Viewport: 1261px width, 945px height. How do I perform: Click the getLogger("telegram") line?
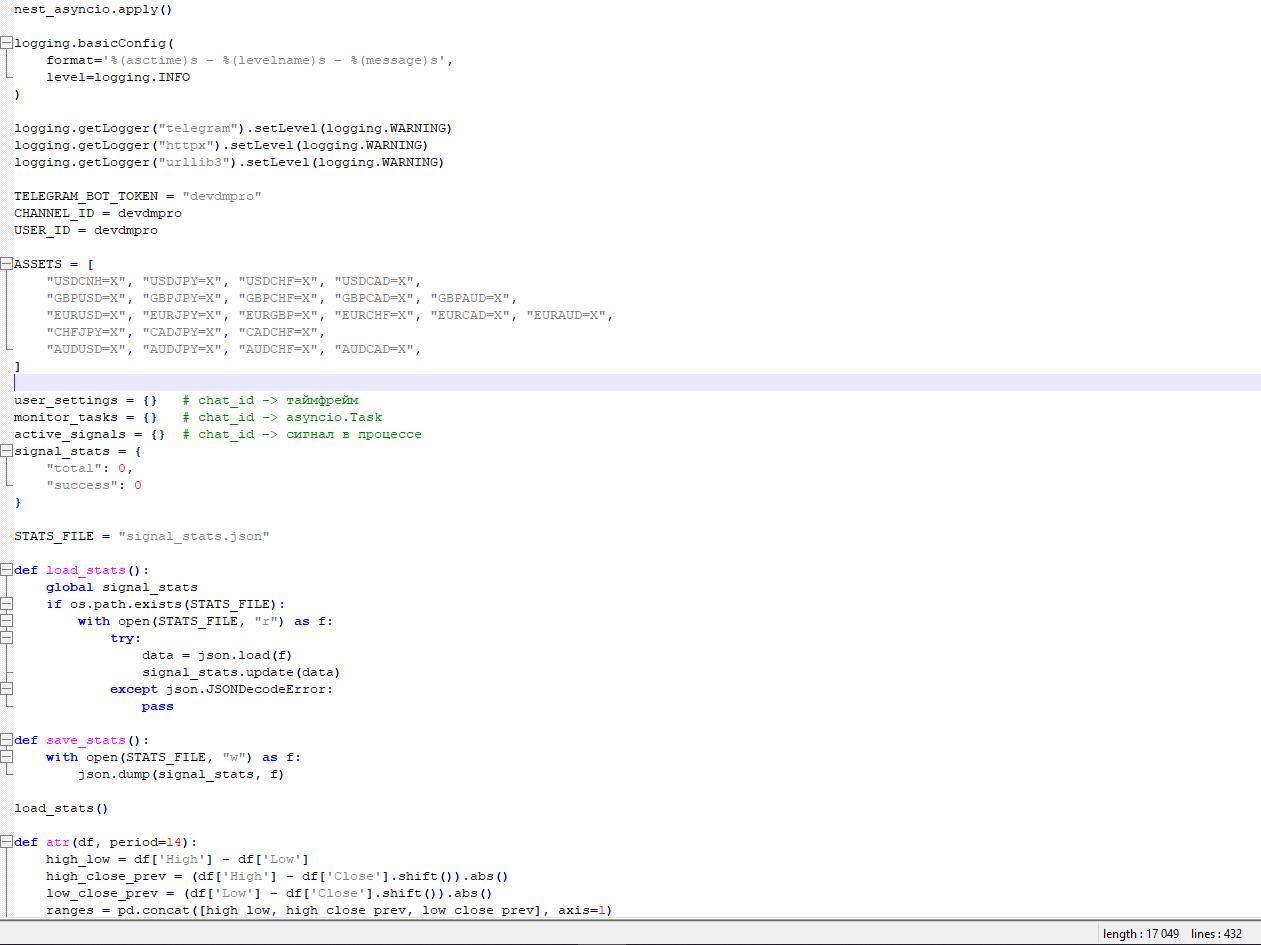coord(233,128)
